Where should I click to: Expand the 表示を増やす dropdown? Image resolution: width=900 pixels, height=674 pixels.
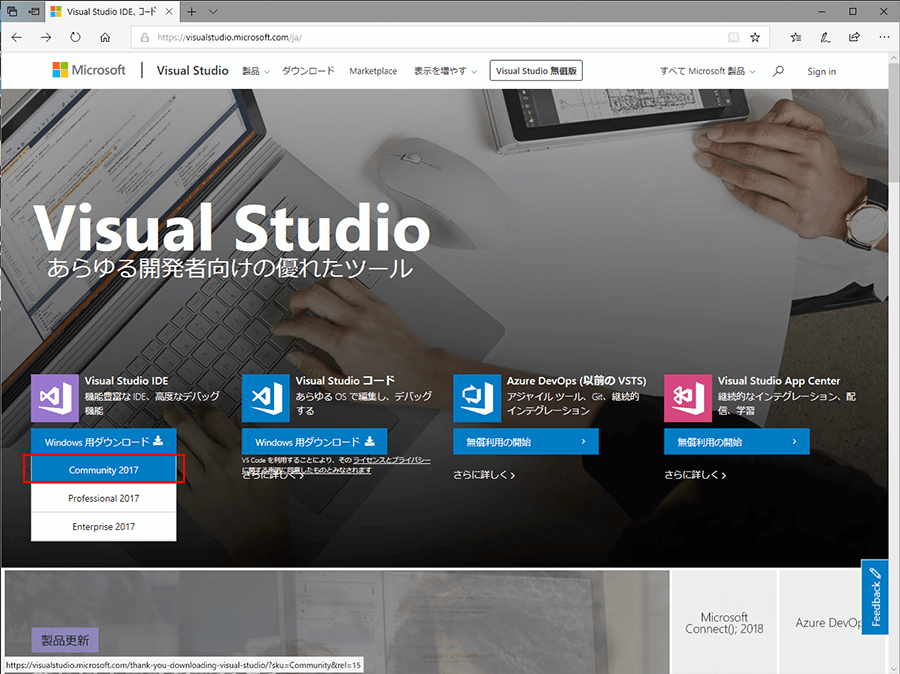point(445,71)
